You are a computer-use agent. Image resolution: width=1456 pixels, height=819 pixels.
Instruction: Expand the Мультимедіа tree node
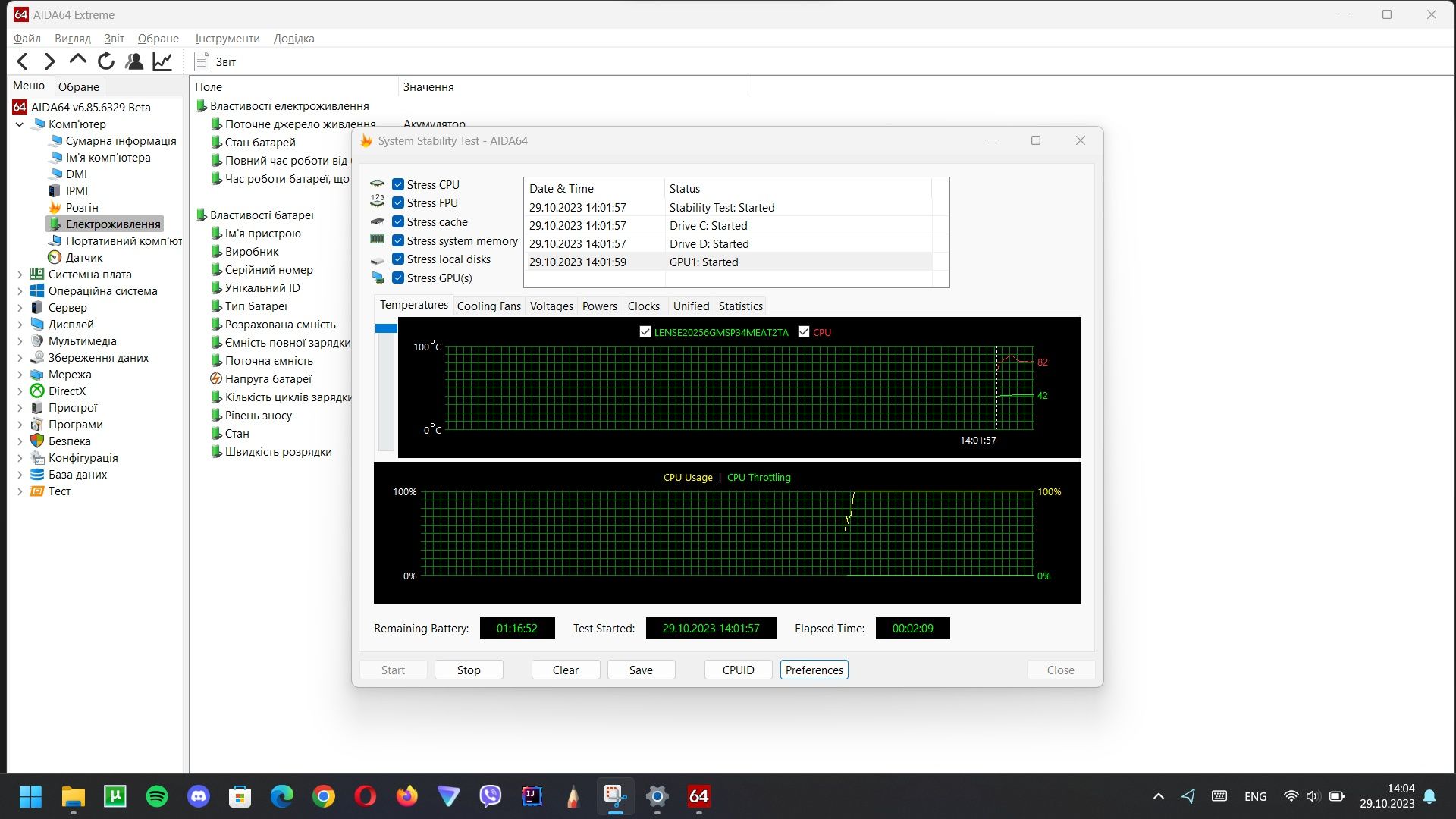tap(20, 341)
